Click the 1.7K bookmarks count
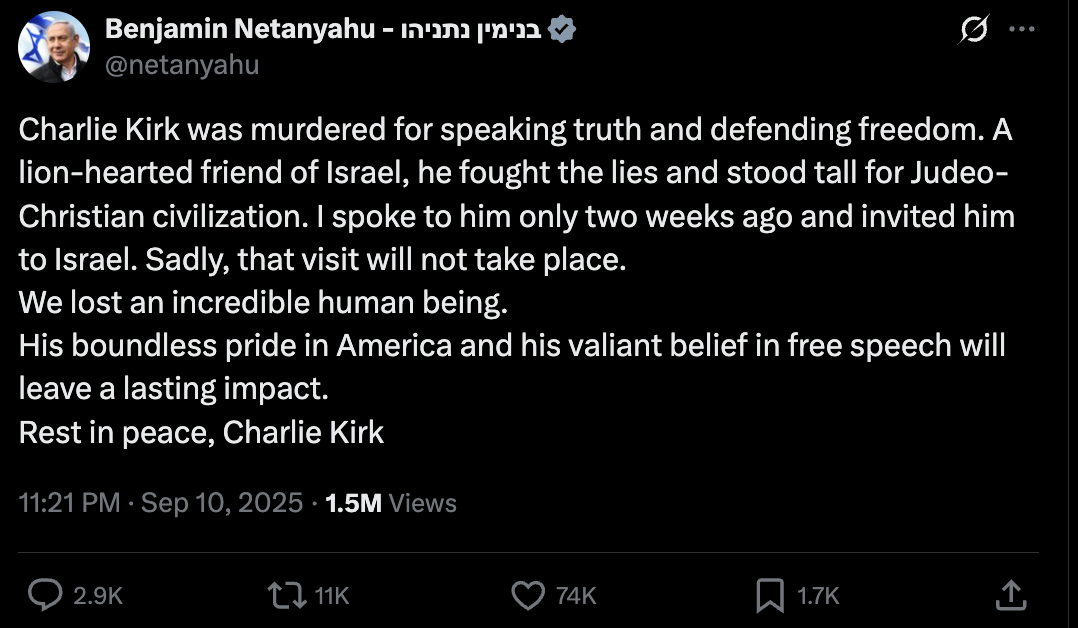This screenshot has width=1078, height=628. point(817,596)
